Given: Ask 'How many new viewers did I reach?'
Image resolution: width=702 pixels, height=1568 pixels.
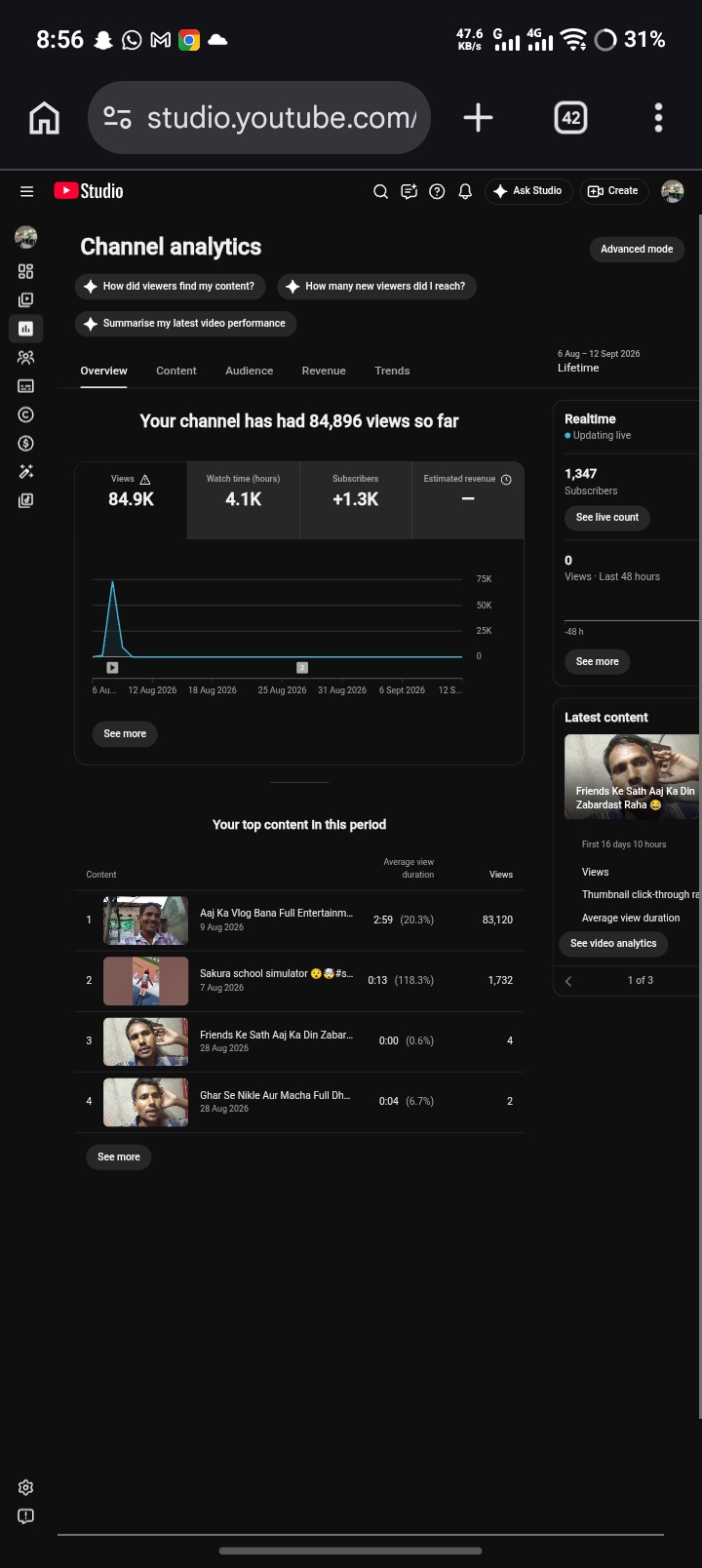Looking at the screenshot, I should tap(376, 287).
